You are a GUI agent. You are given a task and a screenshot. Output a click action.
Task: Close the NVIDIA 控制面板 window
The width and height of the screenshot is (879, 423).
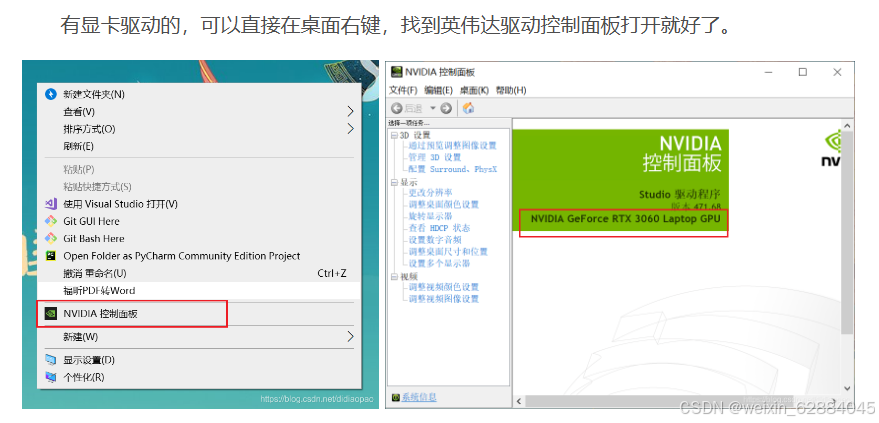pos(837,72)
